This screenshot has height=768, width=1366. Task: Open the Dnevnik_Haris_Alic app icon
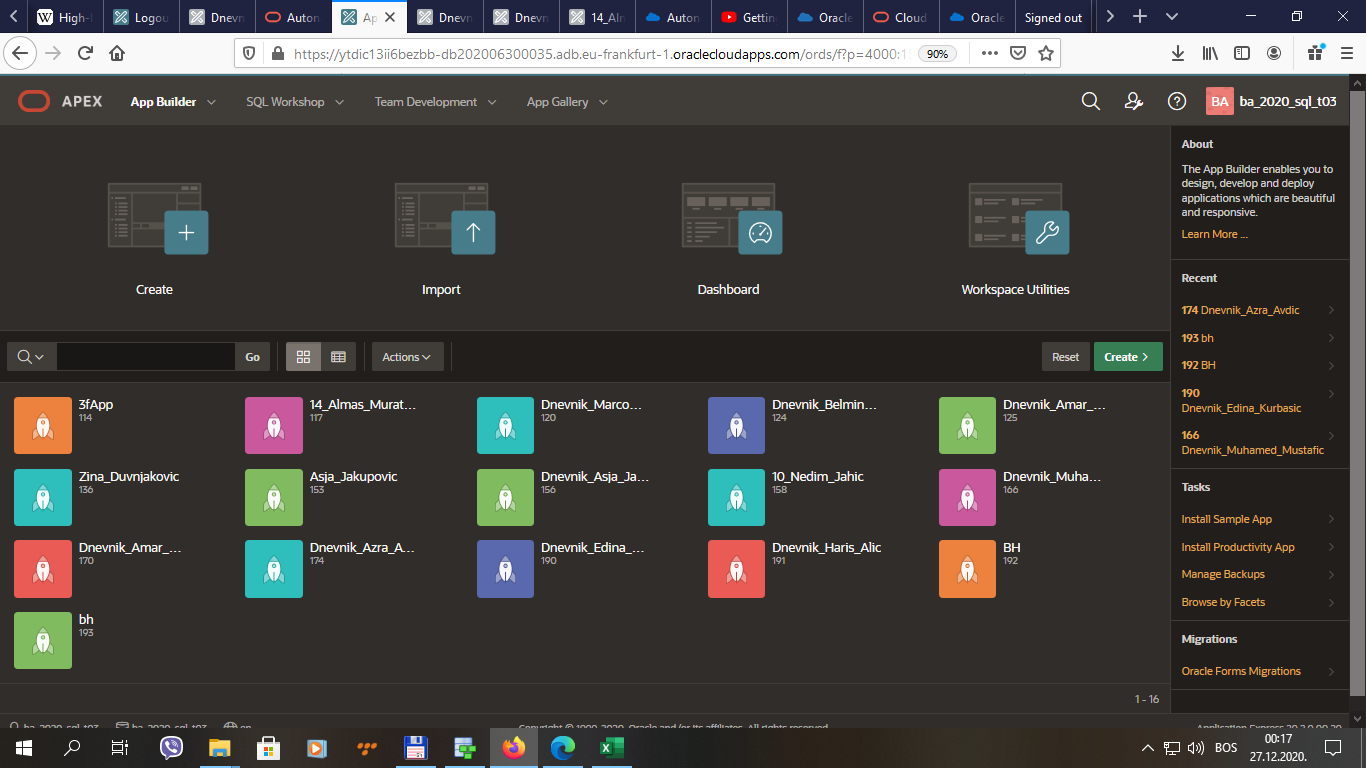click(x=737, y=569)
